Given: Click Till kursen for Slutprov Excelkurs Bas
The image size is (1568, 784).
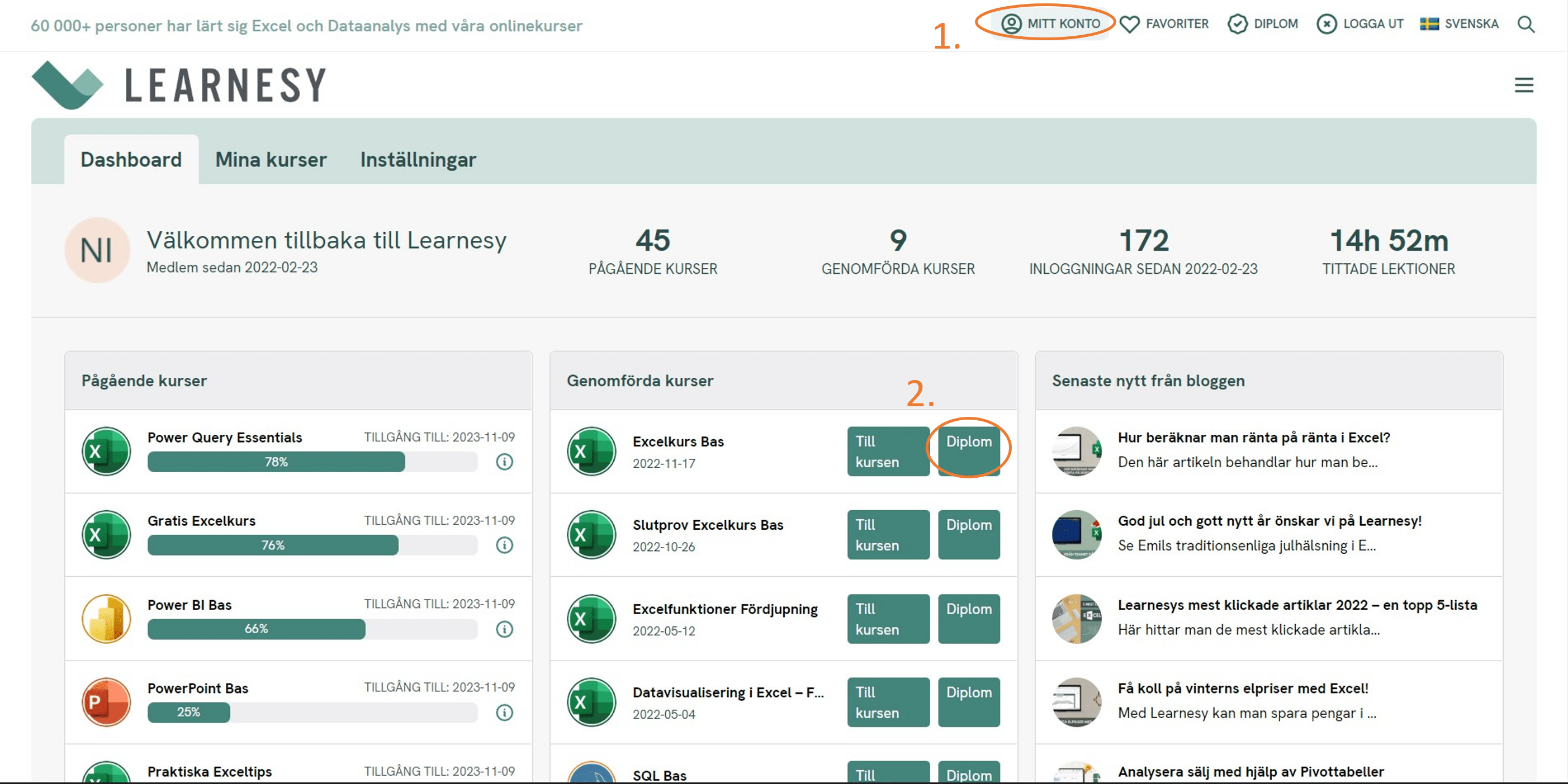Looking at the screenshot, I should [888, 534].
